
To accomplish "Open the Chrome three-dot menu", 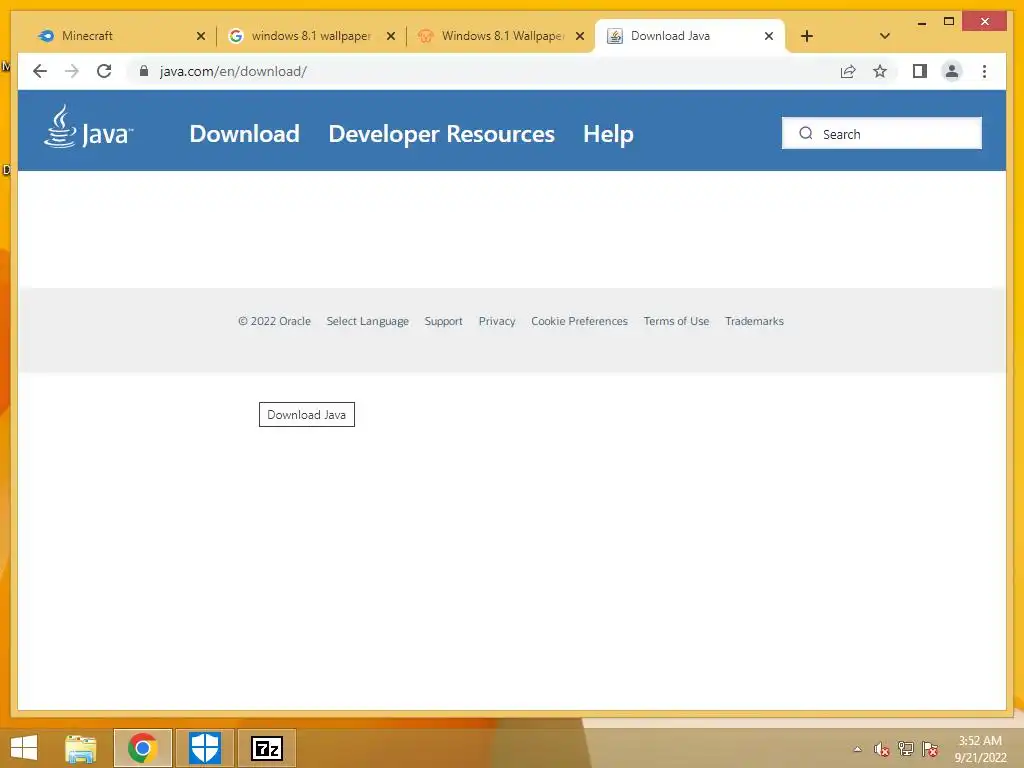I will (x=984, y=71).
